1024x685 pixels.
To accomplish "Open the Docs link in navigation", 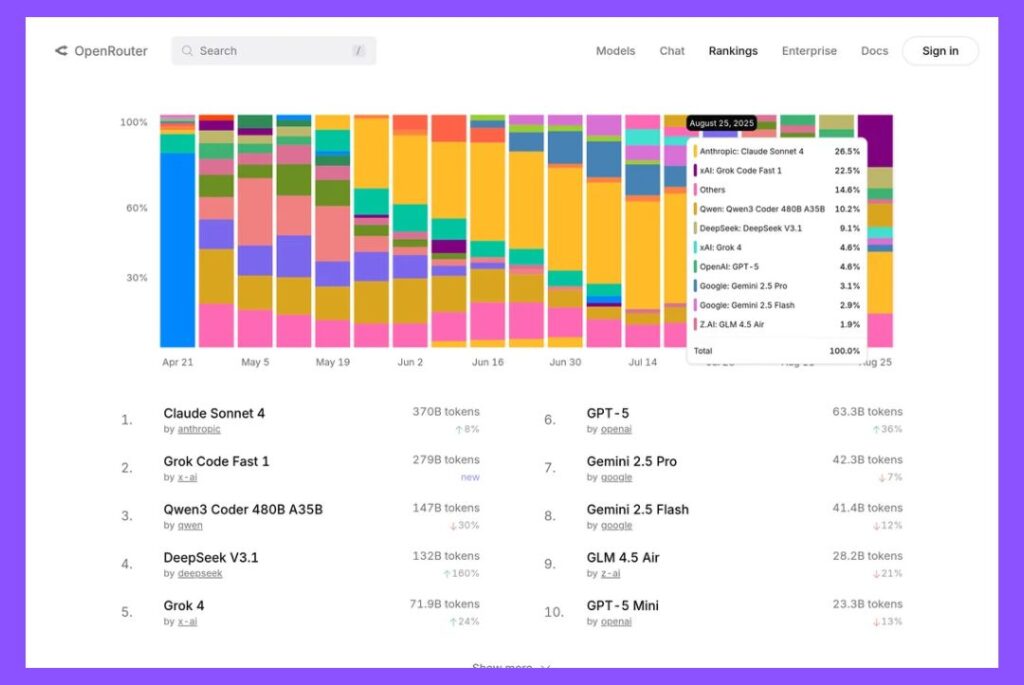I will (874, 51).
